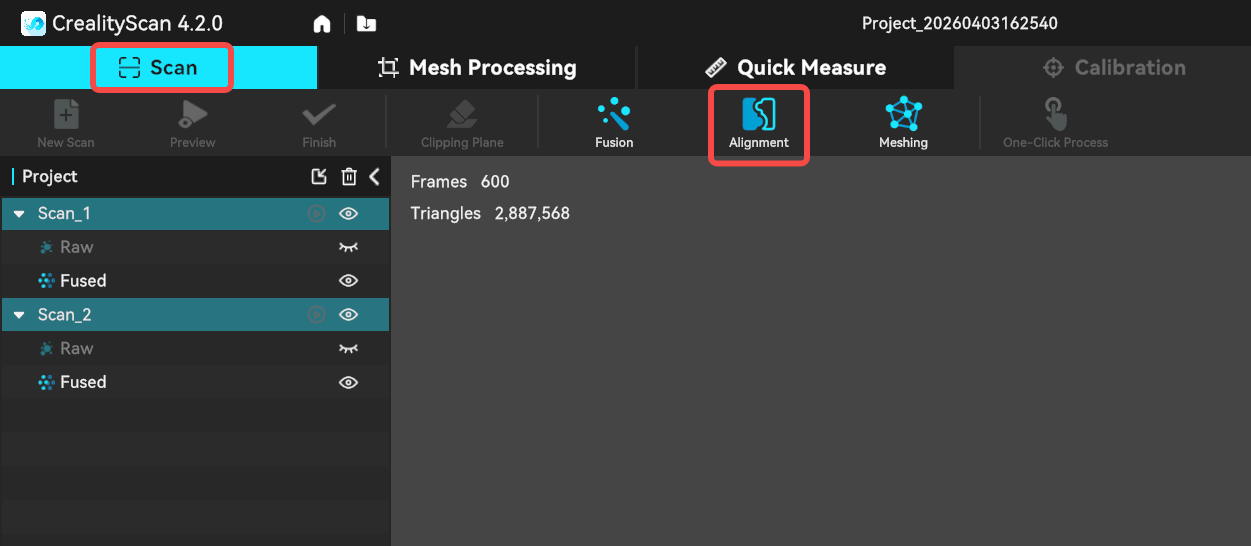Delete selected item with trash icon
Viewport: 1251px width, 546px height.
click(348, 177)
